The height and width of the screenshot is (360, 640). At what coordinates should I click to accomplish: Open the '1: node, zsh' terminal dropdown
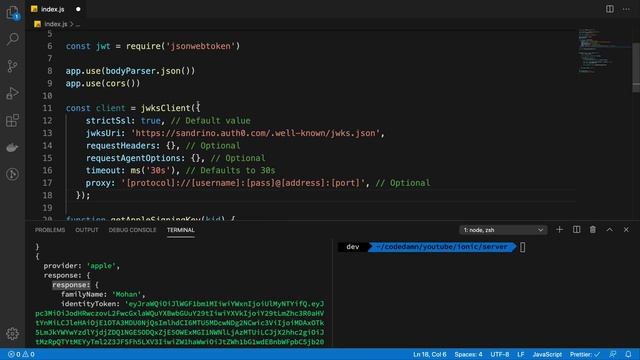click(x=503, y=230)
